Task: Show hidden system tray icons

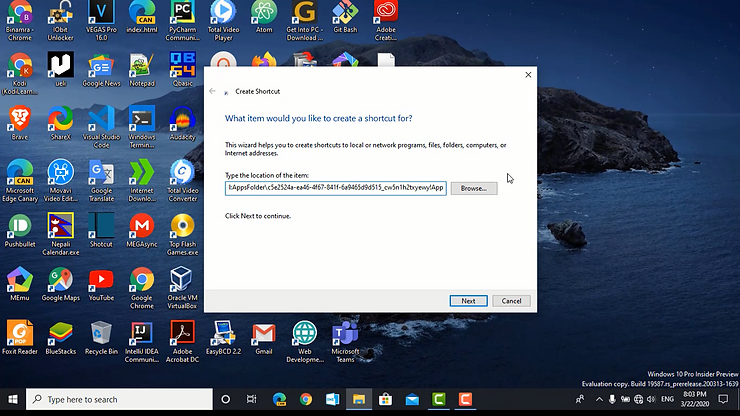Action: [599, 399]
